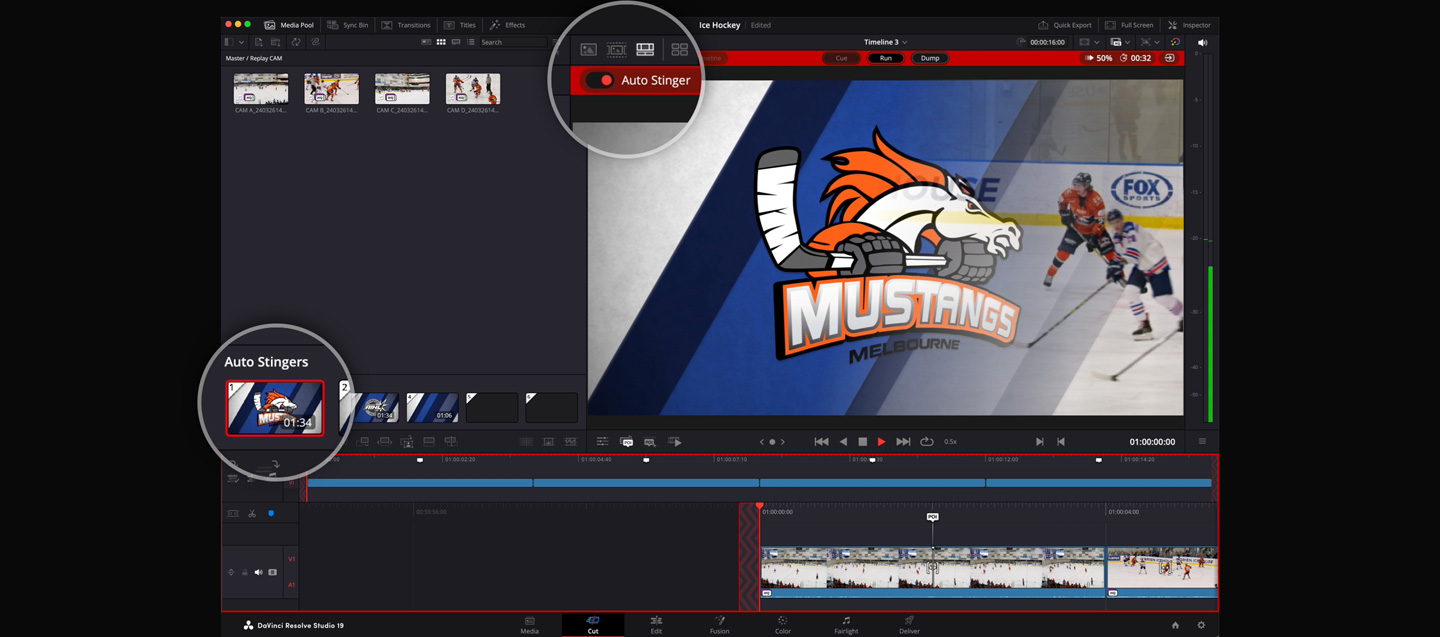Click the home icon in bottom bar

(x=1175, y=625)
